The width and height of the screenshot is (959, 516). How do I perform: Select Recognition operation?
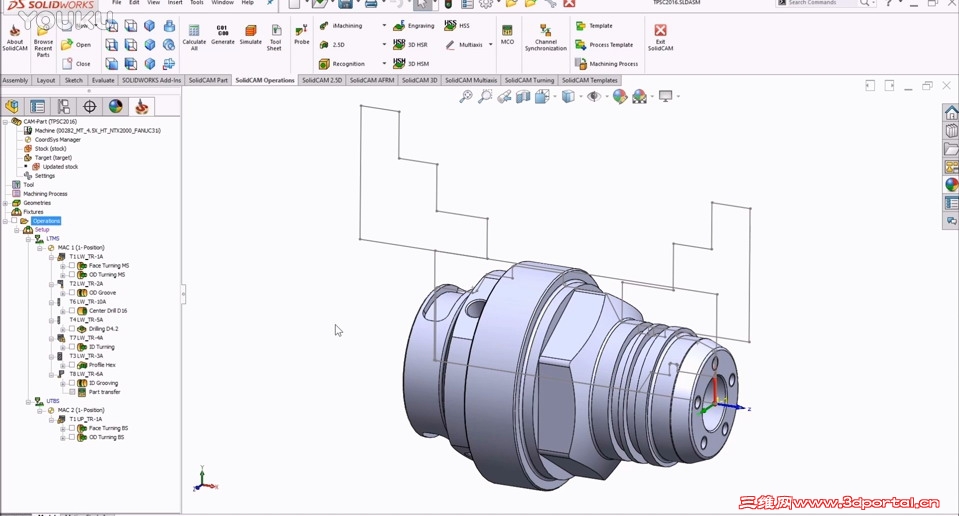(x=342, y=64)
